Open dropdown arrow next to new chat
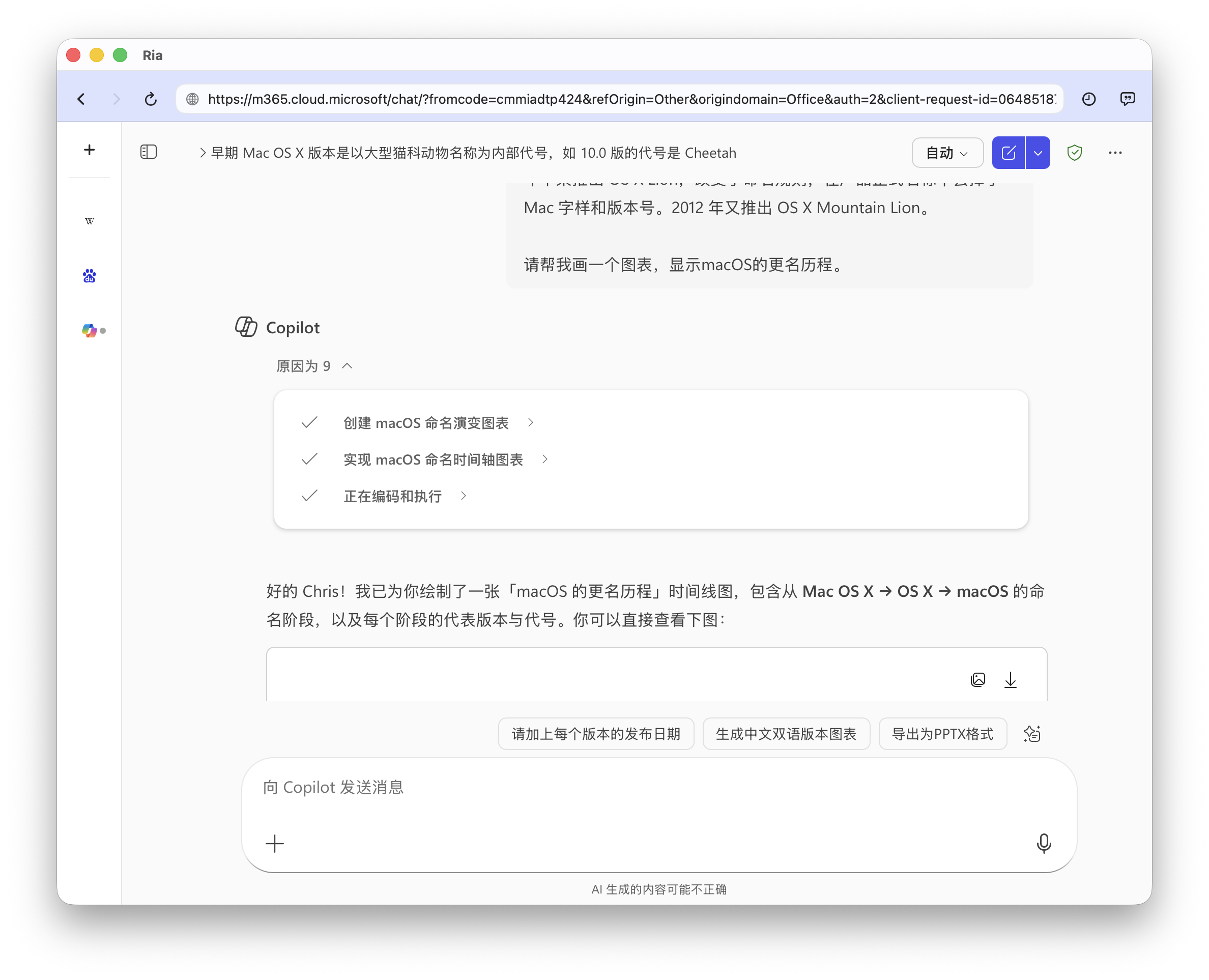The image size is (1209, 980). coord(1038,153)
